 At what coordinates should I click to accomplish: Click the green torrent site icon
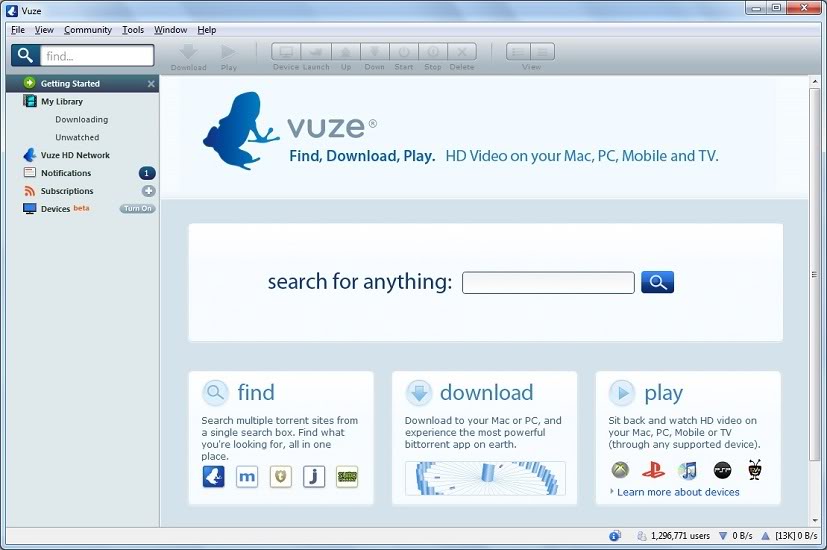(347, 477)
